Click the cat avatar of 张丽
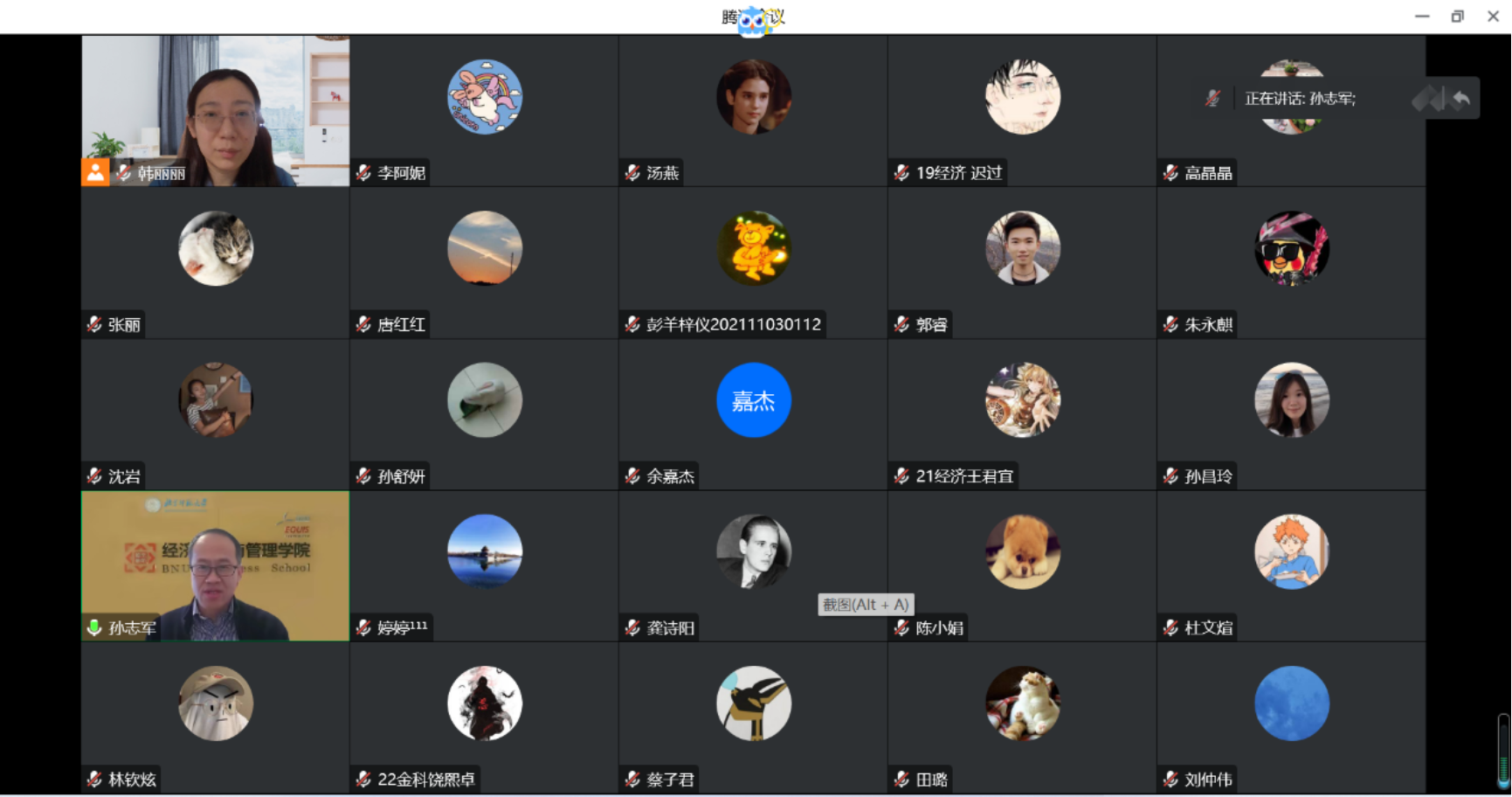Image resolution: width=1512 pixels, height=797 pixels. coord(216,248)
